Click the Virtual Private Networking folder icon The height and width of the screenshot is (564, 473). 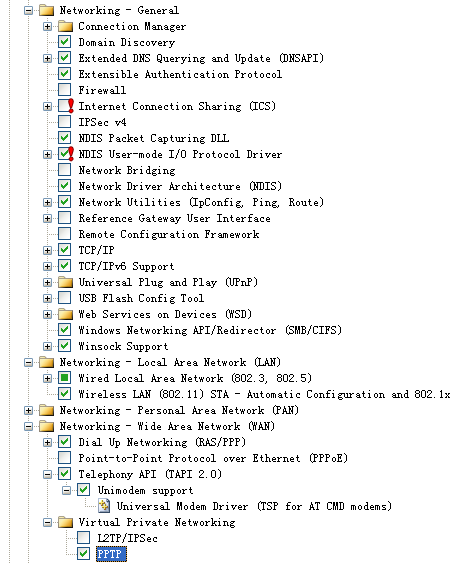[x=65, y=522]
